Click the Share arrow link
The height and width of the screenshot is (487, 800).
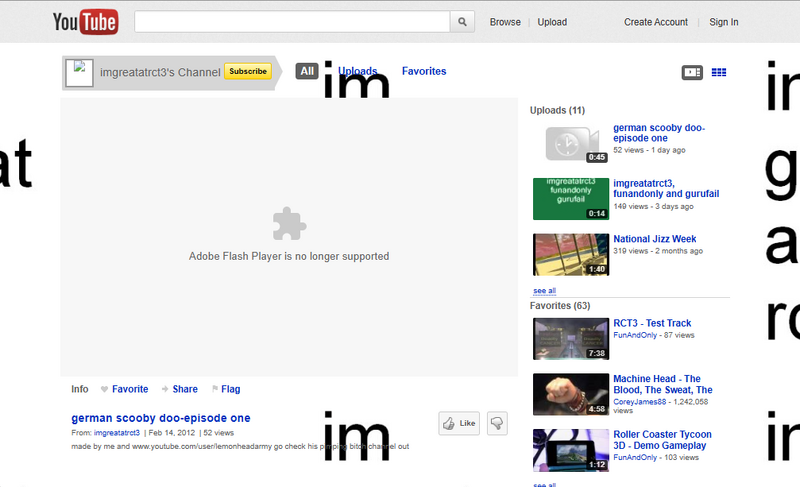point(180,389)
